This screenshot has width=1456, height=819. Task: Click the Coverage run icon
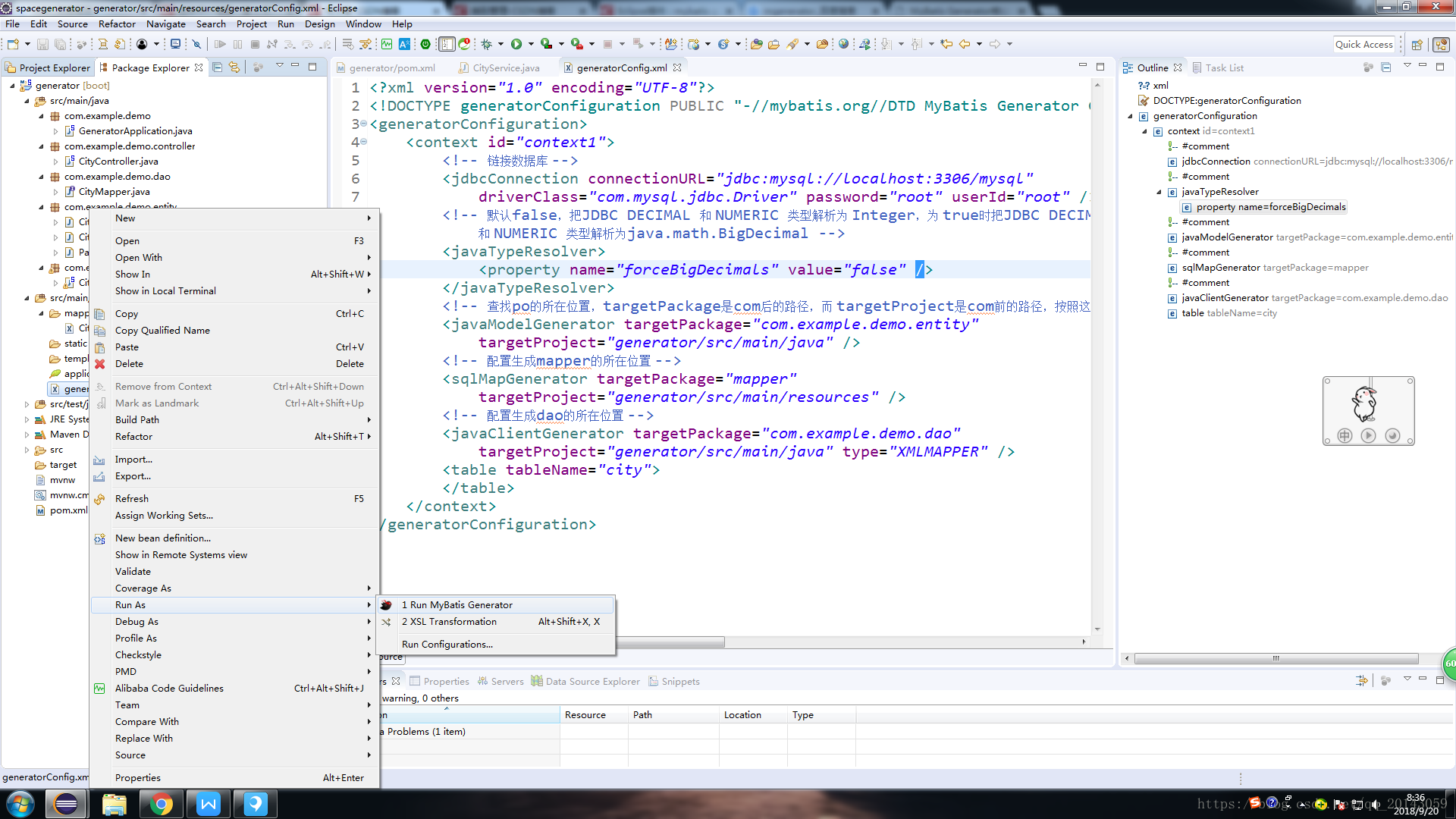[x=546, y=44]
